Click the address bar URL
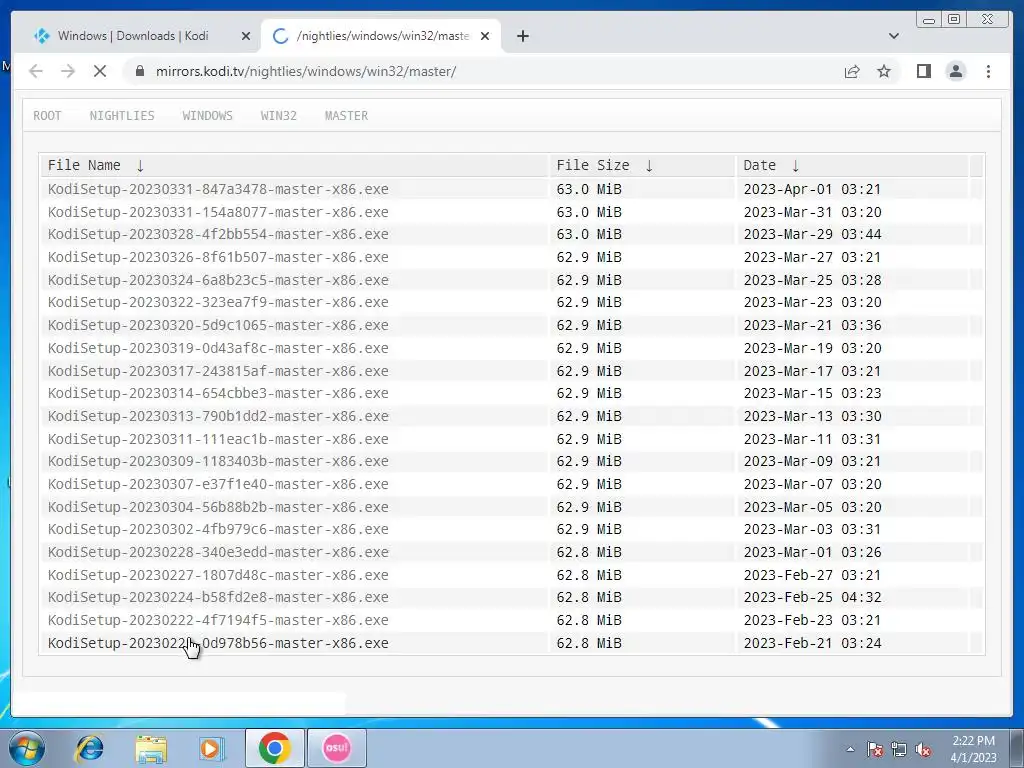The height and width of the screenshot is (768, 1024). coord(306,71)
